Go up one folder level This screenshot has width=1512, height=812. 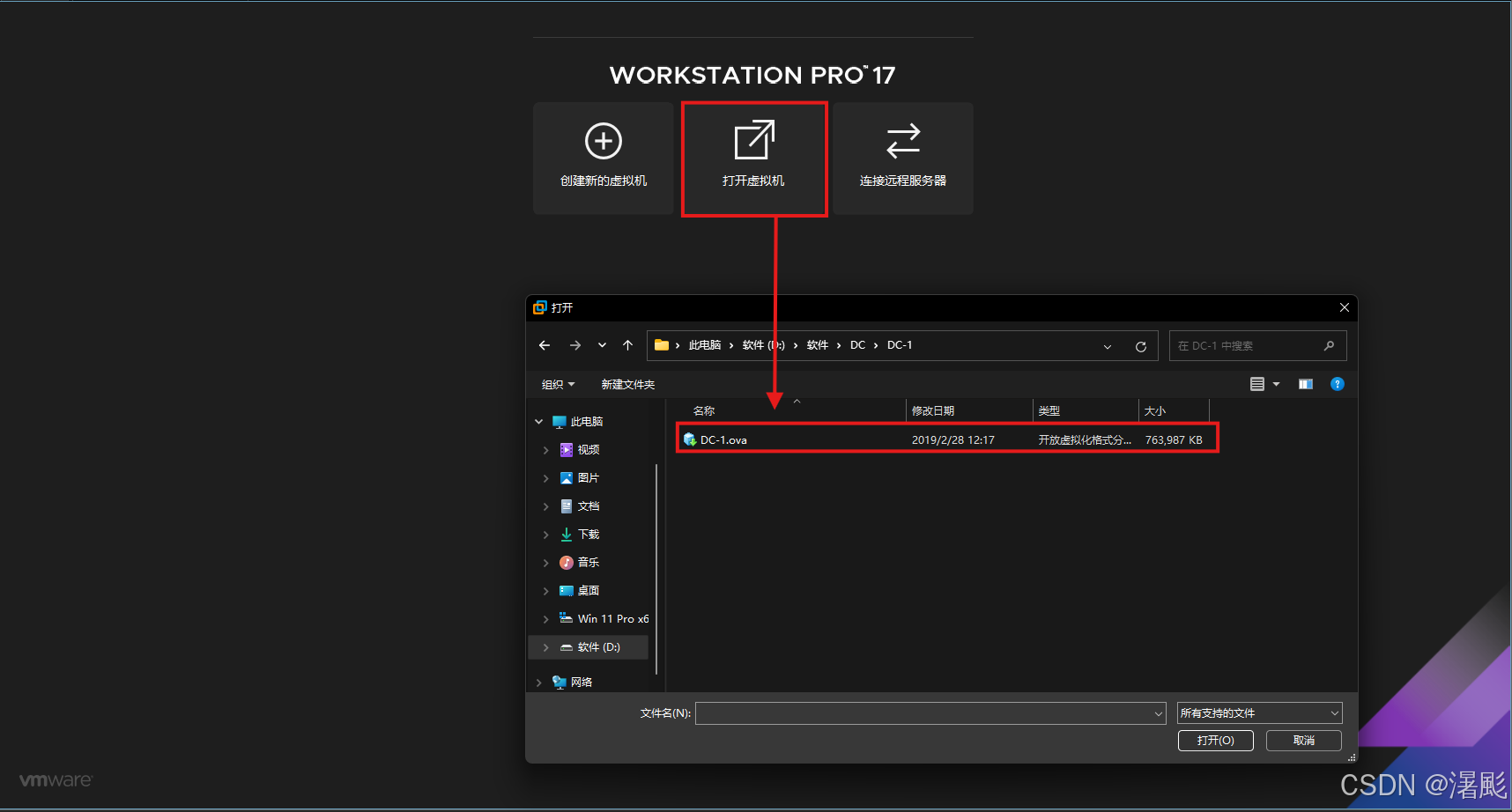click(x=627, y=345)
